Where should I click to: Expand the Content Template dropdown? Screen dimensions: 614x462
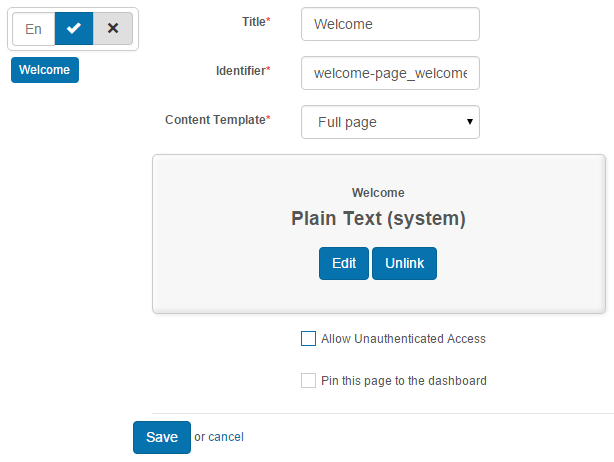click(x=390, y=122)
